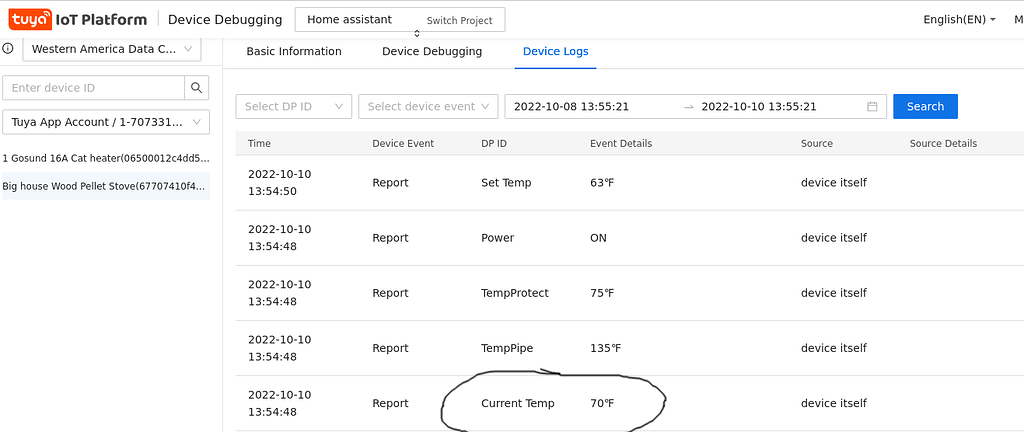Open the Tuya App Account dropdown
The image size is (1024, 432).
click(x=106, y=122)
